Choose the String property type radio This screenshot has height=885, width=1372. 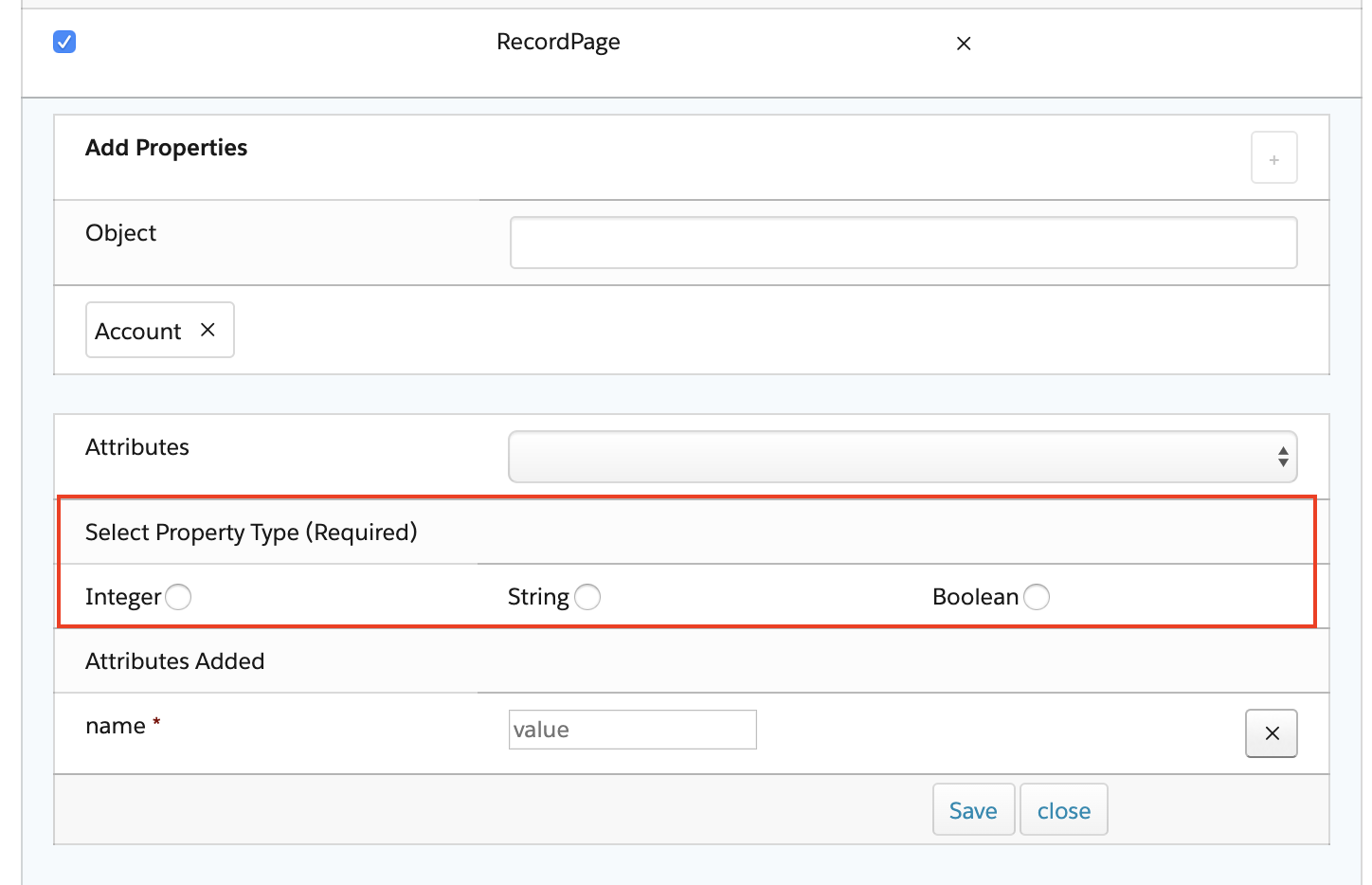coord(587,597)
